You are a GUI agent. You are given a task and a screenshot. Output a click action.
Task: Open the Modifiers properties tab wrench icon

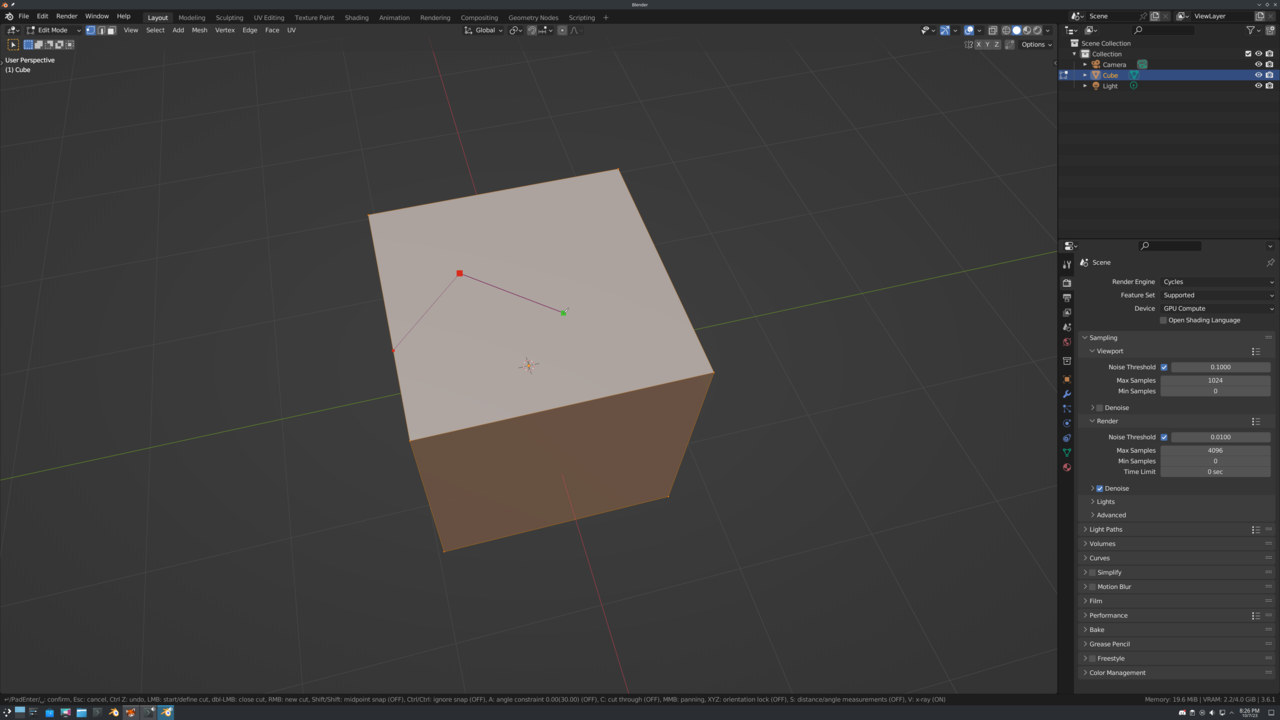(1067, 394)
